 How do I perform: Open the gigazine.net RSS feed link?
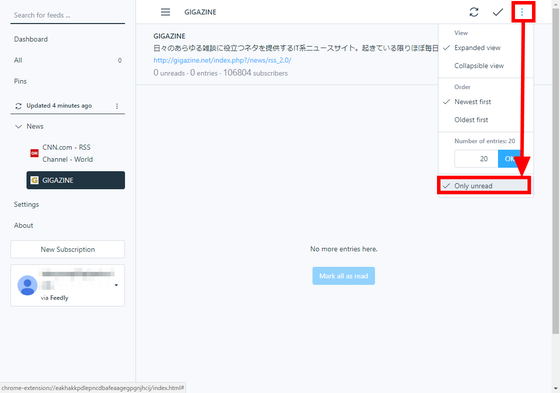point(222,60)
